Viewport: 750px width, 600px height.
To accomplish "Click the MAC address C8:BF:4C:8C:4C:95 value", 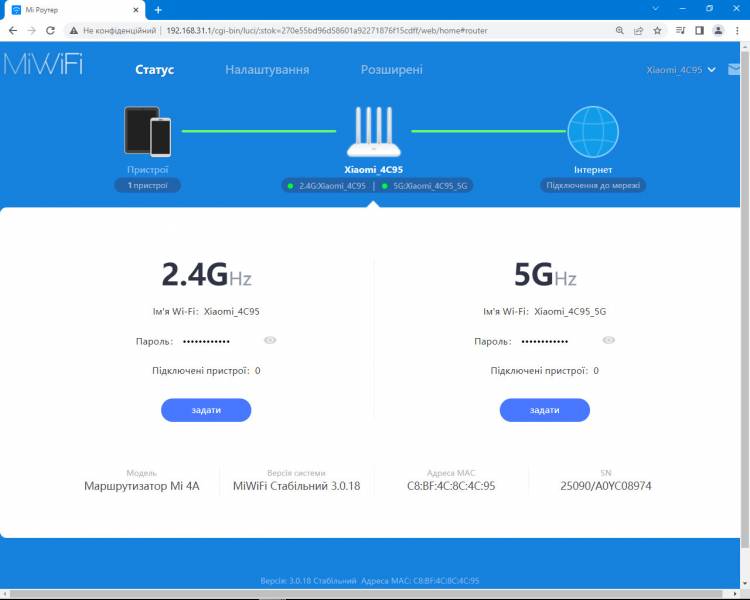I will [x=451, y=486].
